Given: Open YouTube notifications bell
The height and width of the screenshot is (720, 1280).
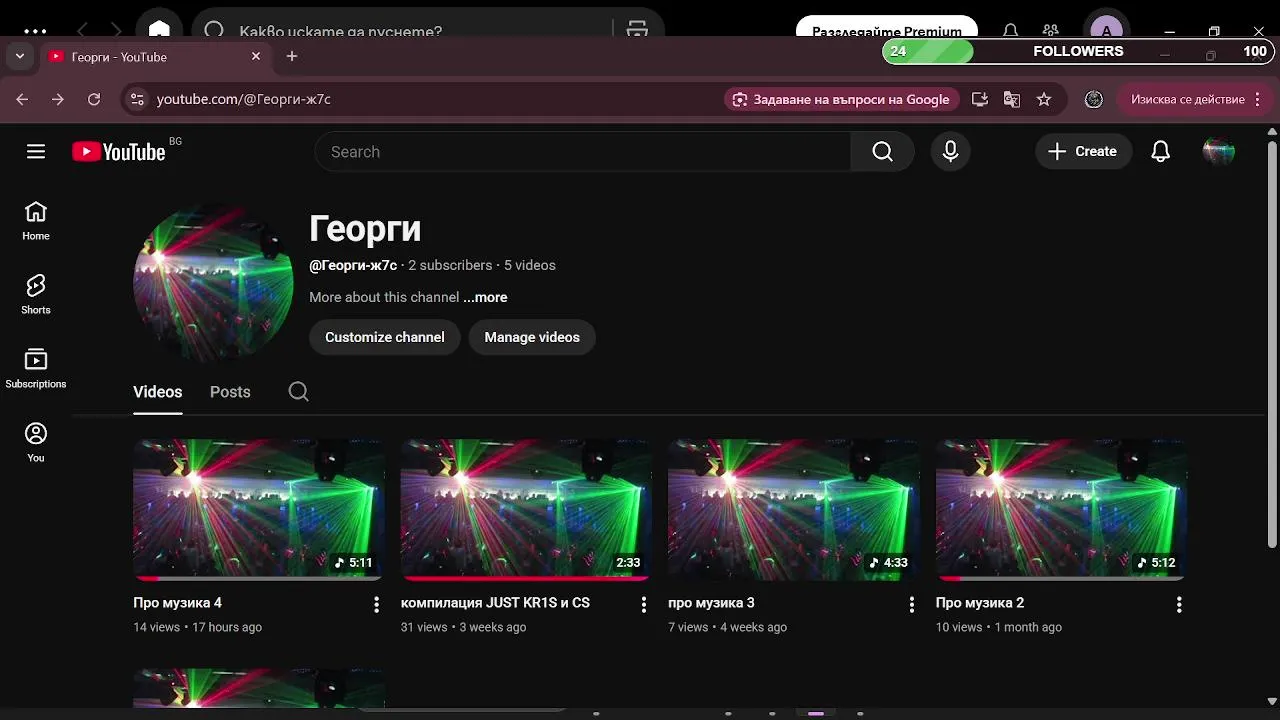Looking at the screenshot, I should [x=1160, y=152].
